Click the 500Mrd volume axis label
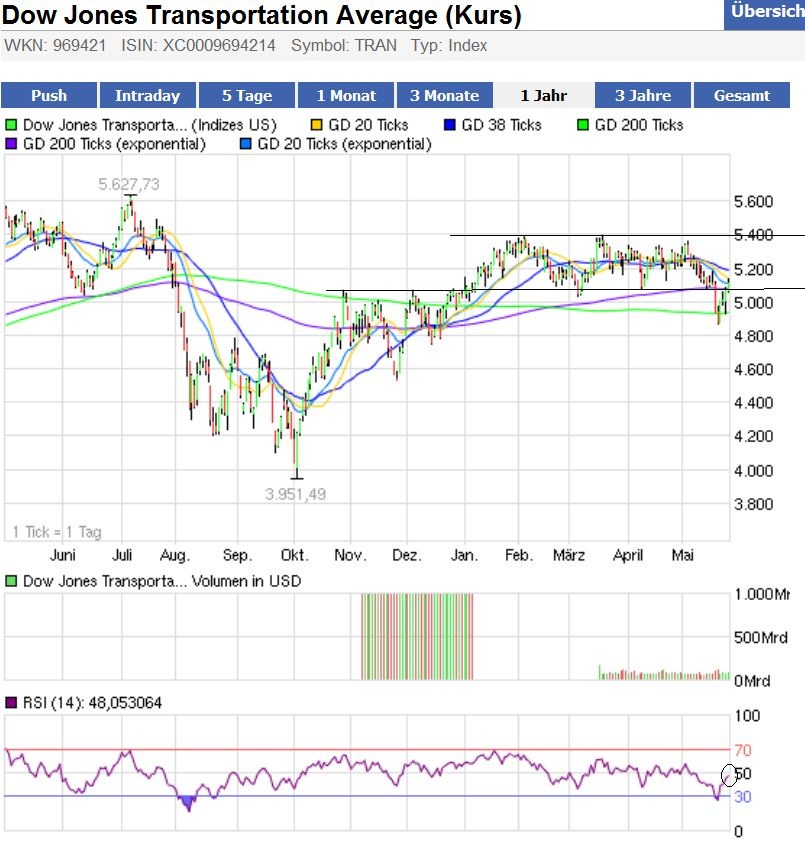805x848 pixels. (x=761, y=638)
